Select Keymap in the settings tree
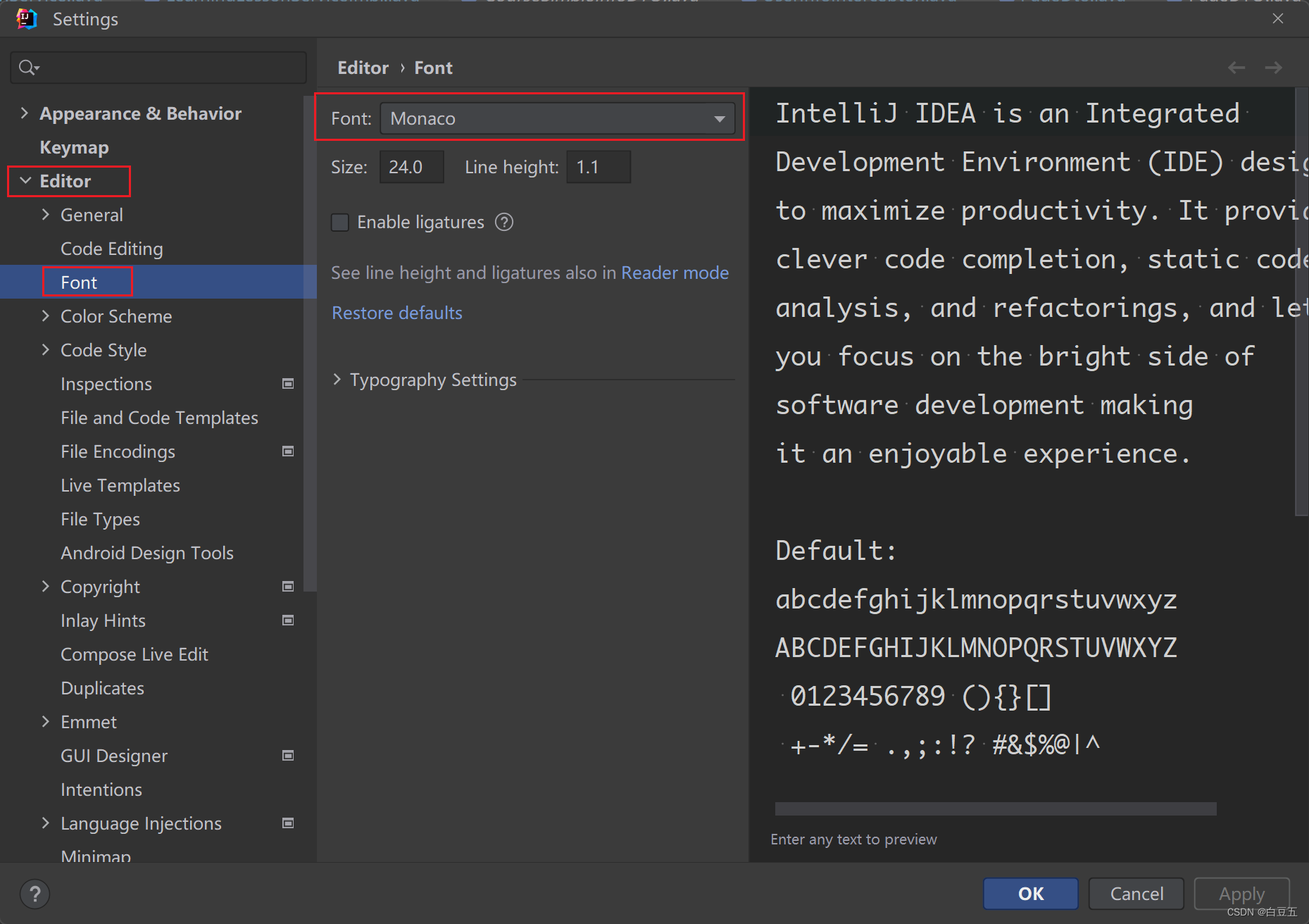This screenshot has width=1309, height=924. point(74,147)
